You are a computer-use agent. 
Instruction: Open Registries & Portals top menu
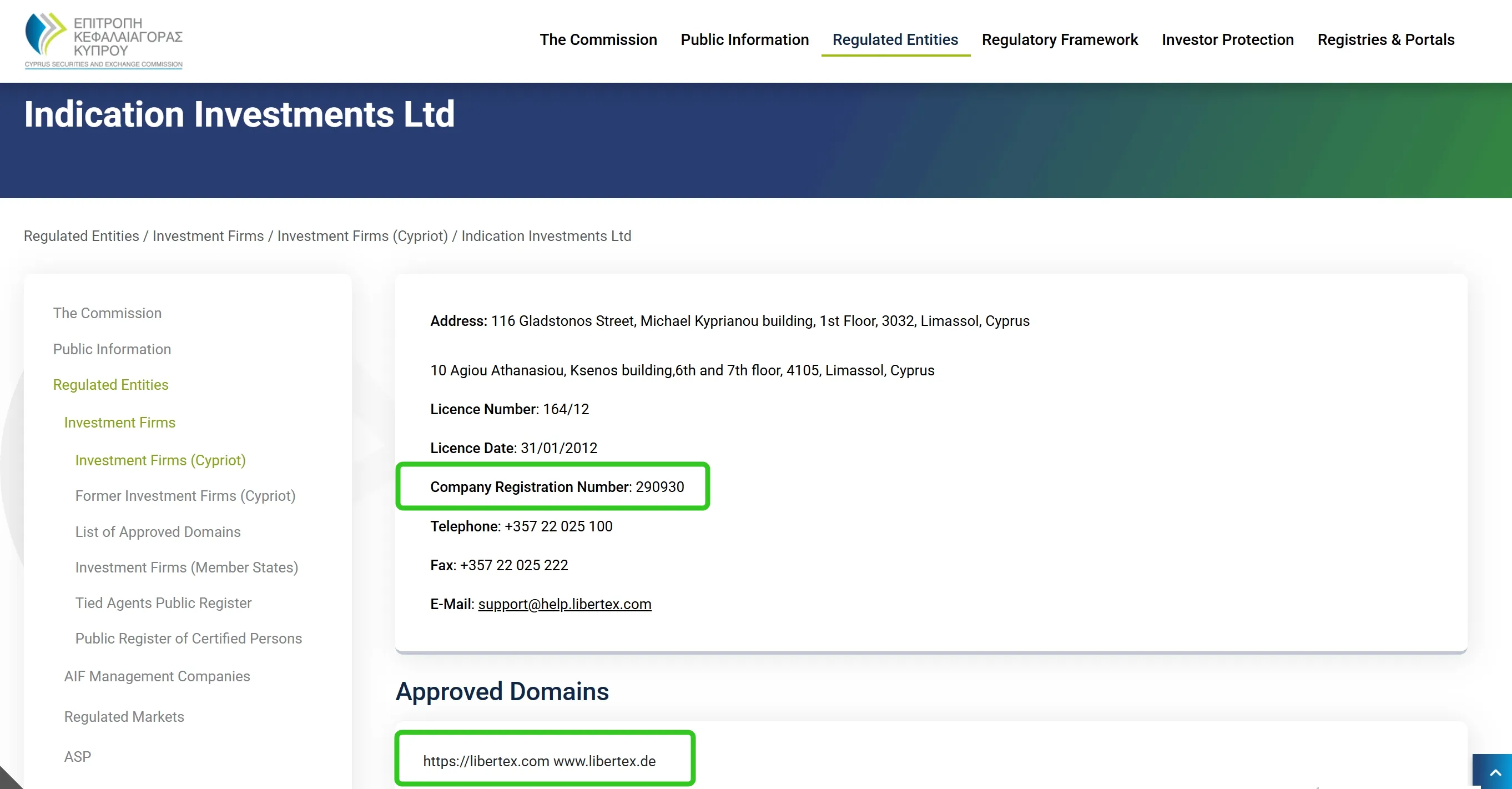1386,39
